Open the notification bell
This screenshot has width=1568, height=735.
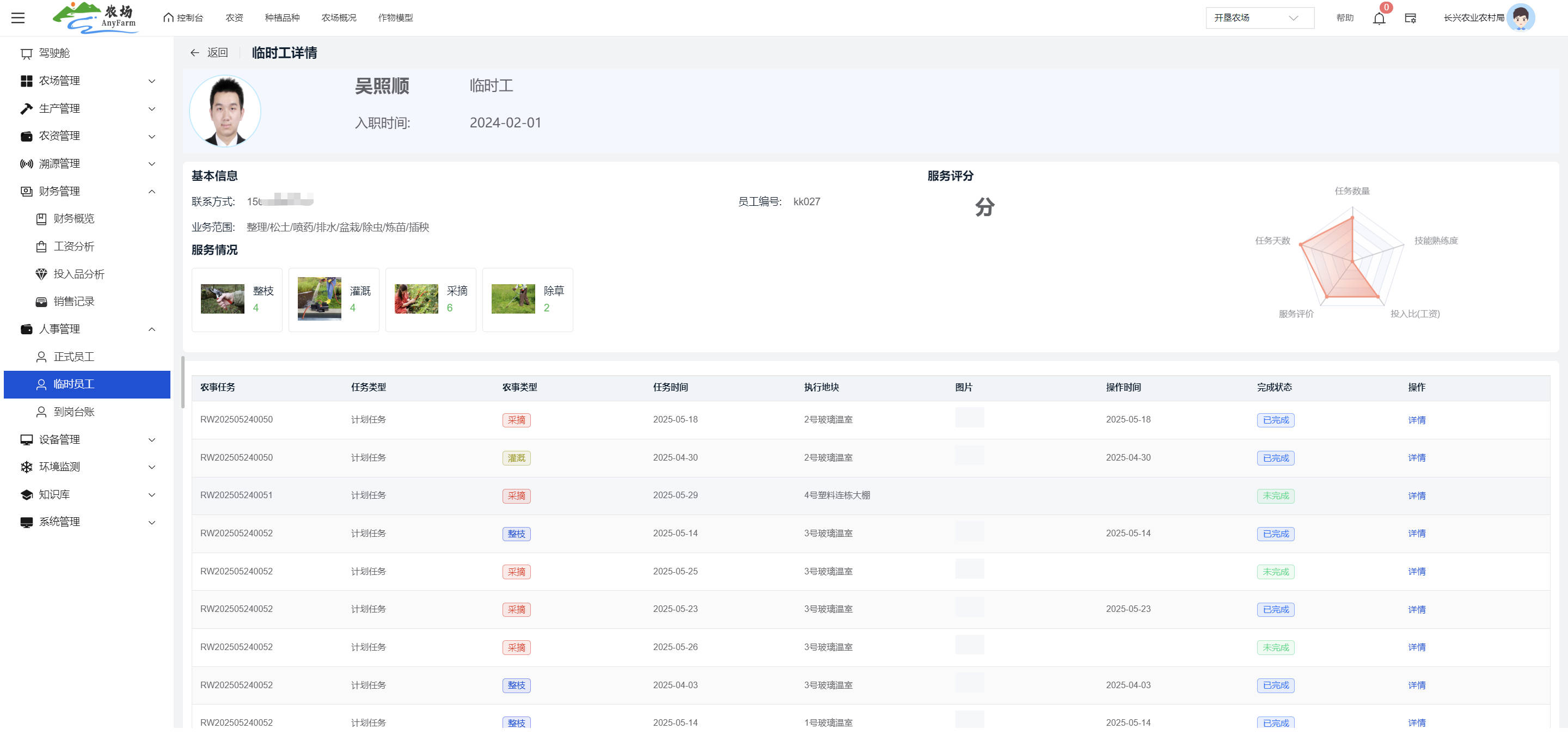pos(1379,19)
